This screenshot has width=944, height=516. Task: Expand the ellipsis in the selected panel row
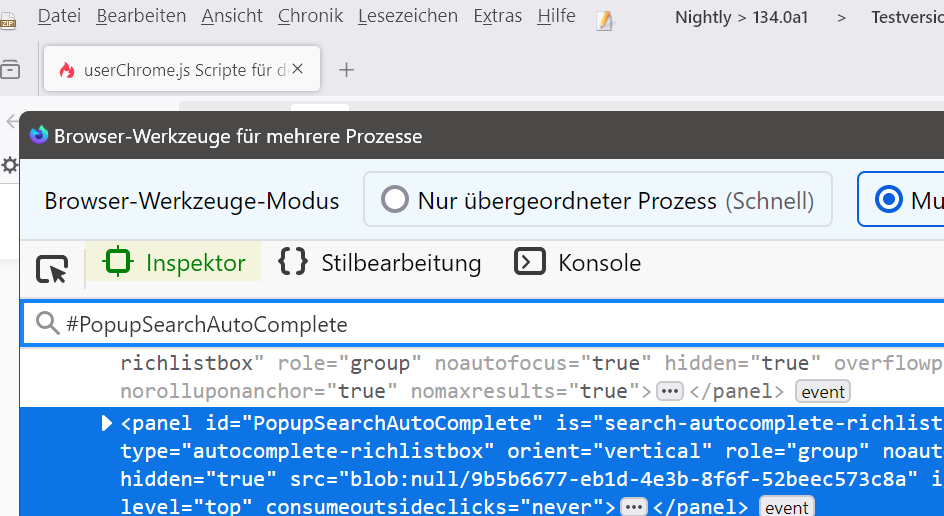[x=634, y=507]
